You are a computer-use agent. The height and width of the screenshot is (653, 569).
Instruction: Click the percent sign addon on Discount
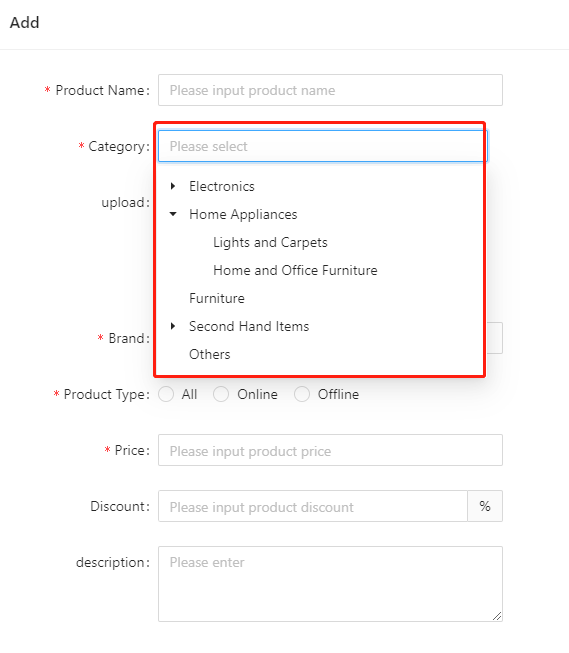[485, 506]
